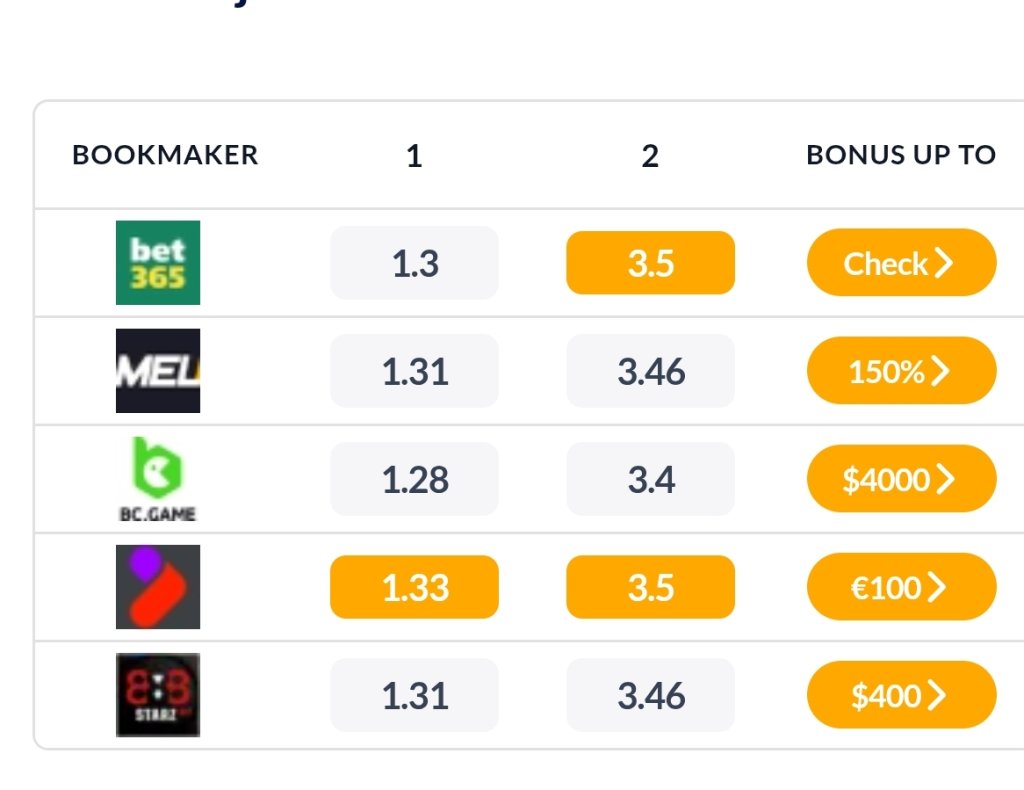Choose 888Starz's 1.31 odds

[414, 695]
